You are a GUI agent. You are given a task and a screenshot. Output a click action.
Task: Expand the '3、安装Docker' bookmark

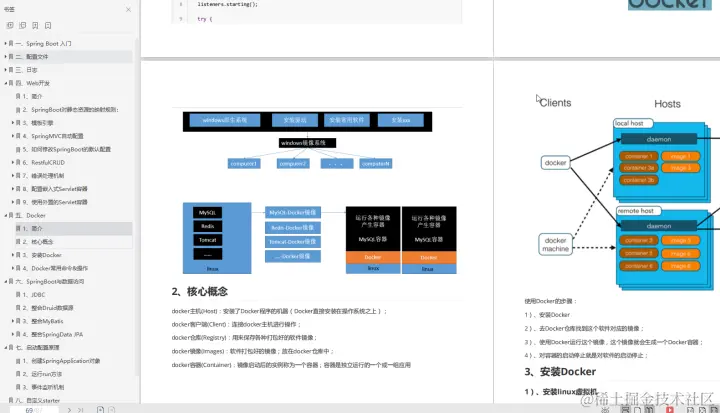click(12, 255)
